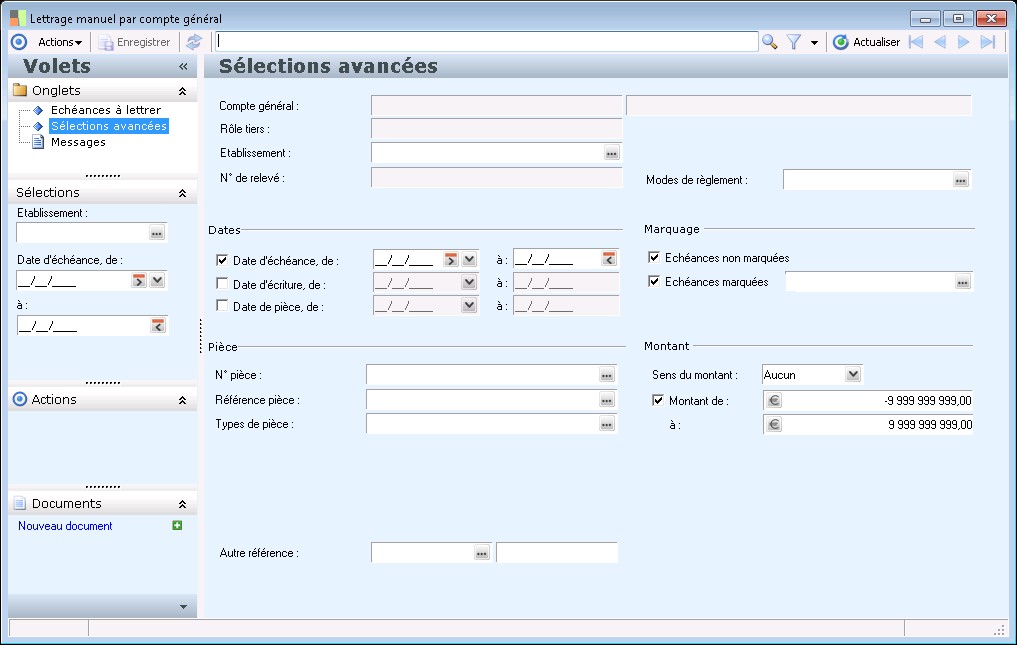Viewport: 1017px width, 645px height.
Task: Click the Actualiser button
Action: point(867,42)
